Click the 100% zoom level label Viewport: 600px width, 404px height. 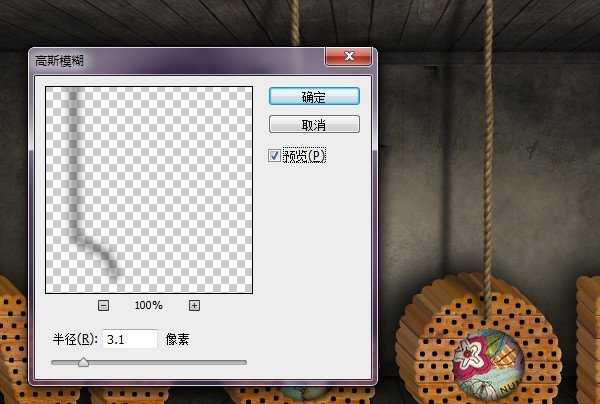[148, 305]
